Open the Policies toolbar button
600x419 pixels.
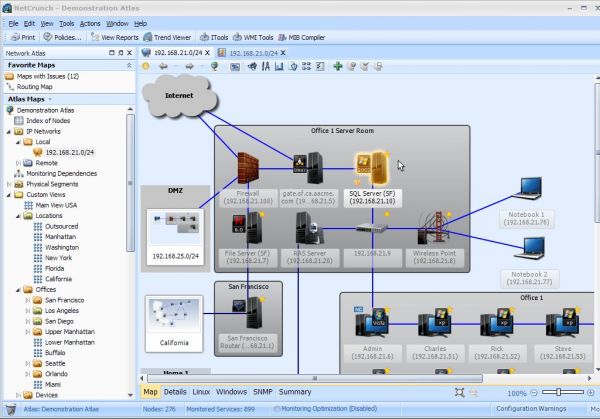click(62, 37)
